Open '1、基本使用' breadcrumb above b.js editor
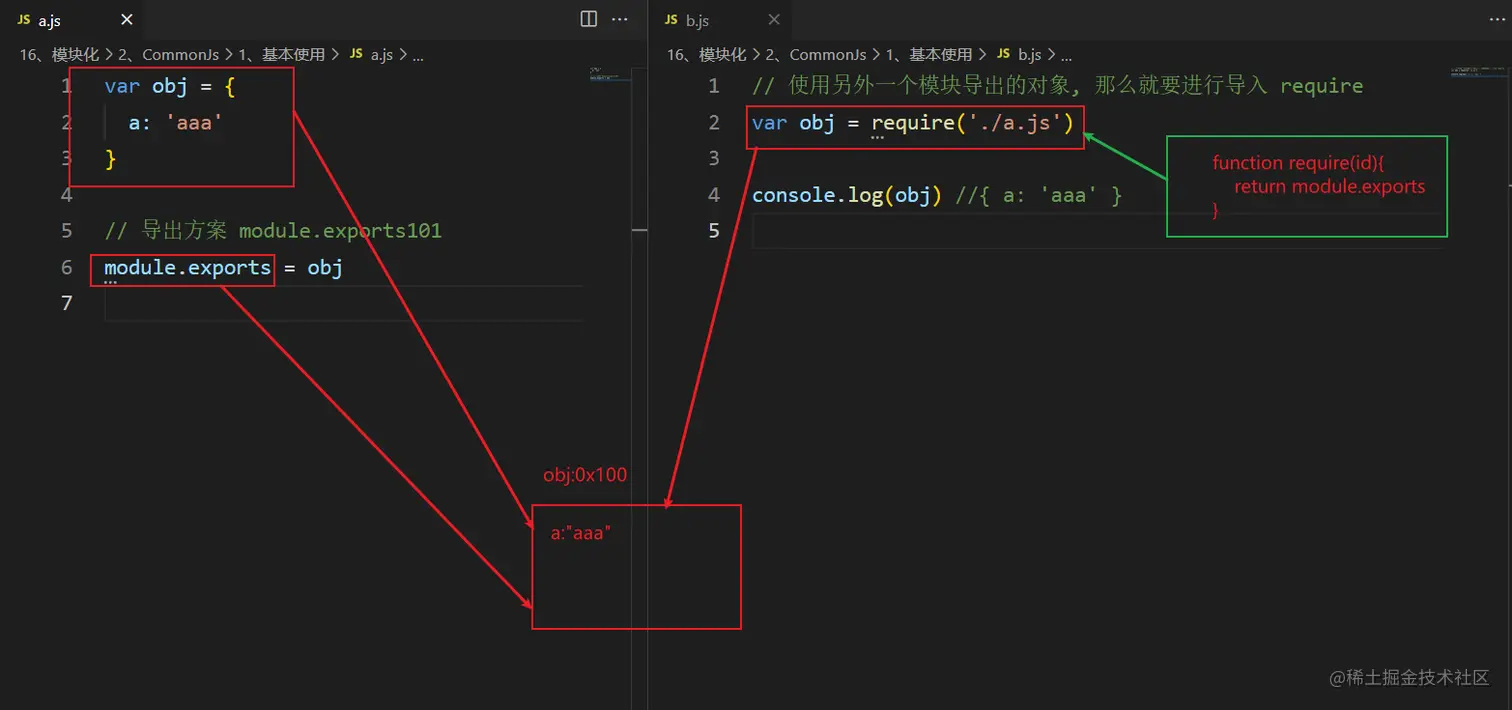 [930, 55]
